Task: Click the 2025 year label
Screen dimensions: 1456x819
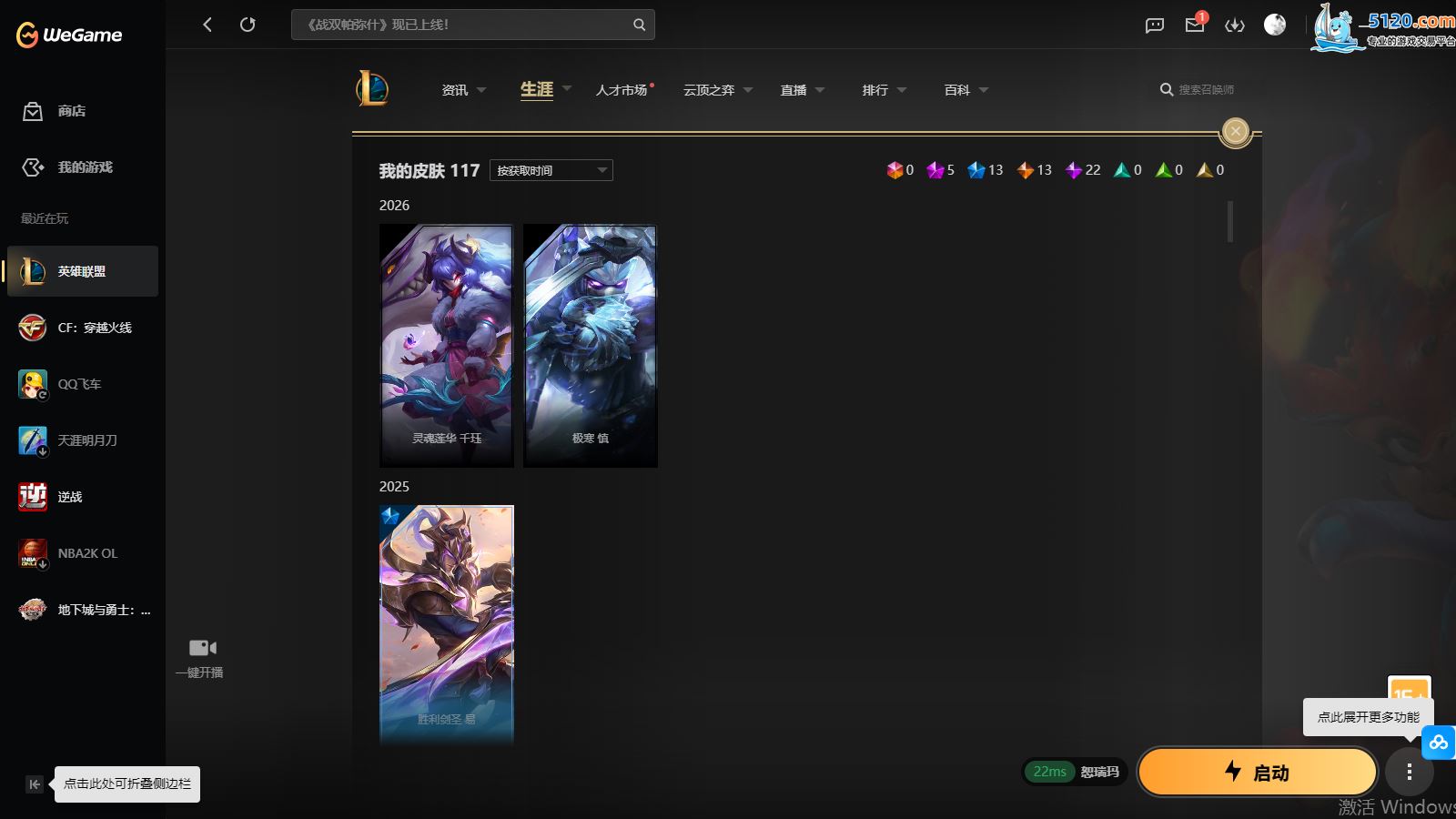Action: tap(394, 487)
